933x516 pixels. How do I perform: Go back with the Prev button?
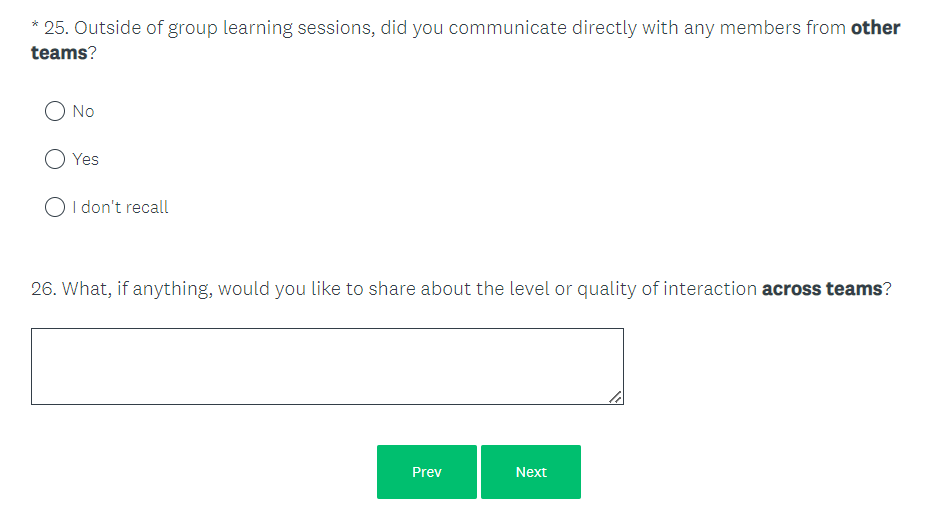click(x=427, y=472)
